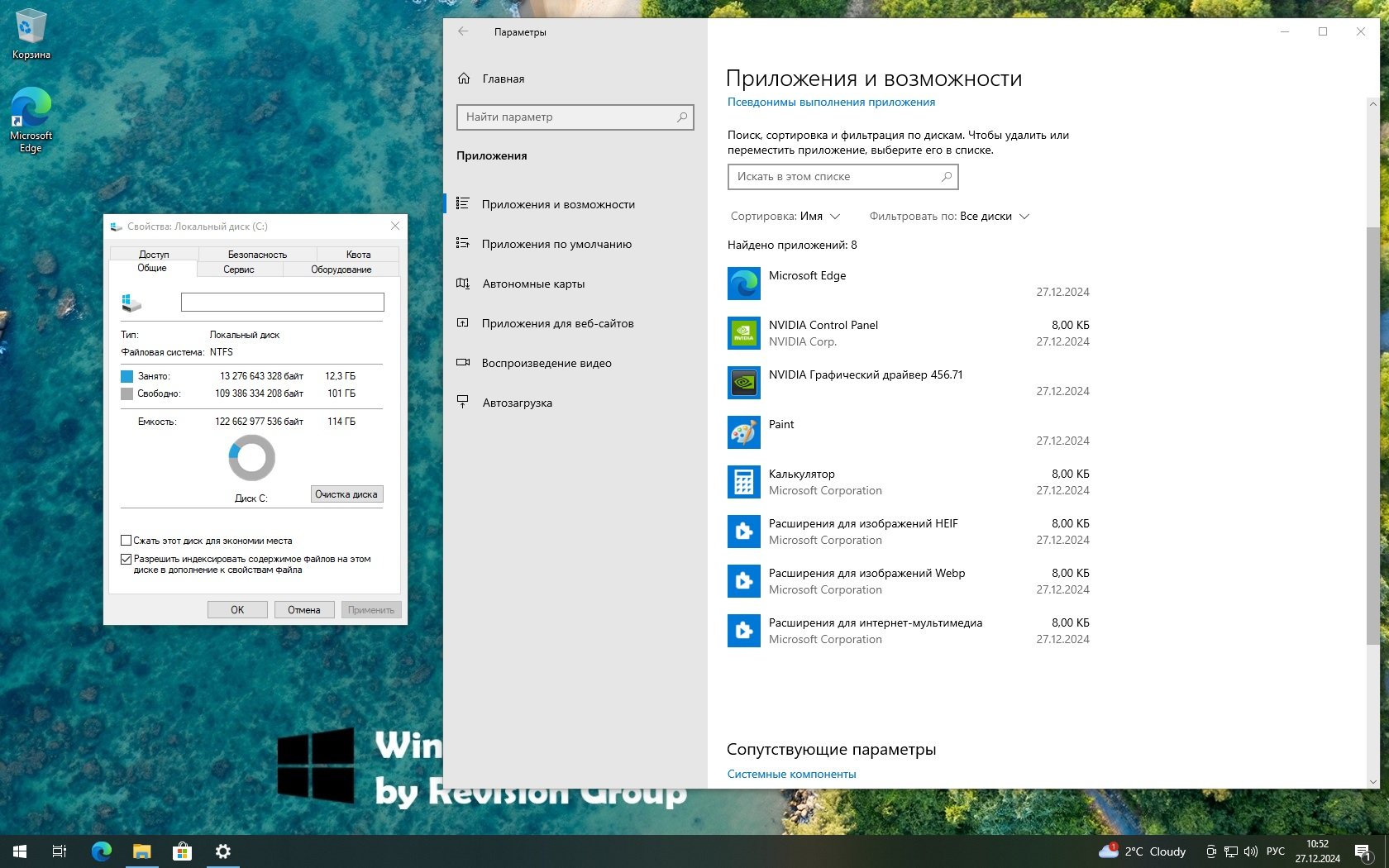
Task: Open 'Псевдонимы выполнения приложения' link
Action: (x=831, y=103)
